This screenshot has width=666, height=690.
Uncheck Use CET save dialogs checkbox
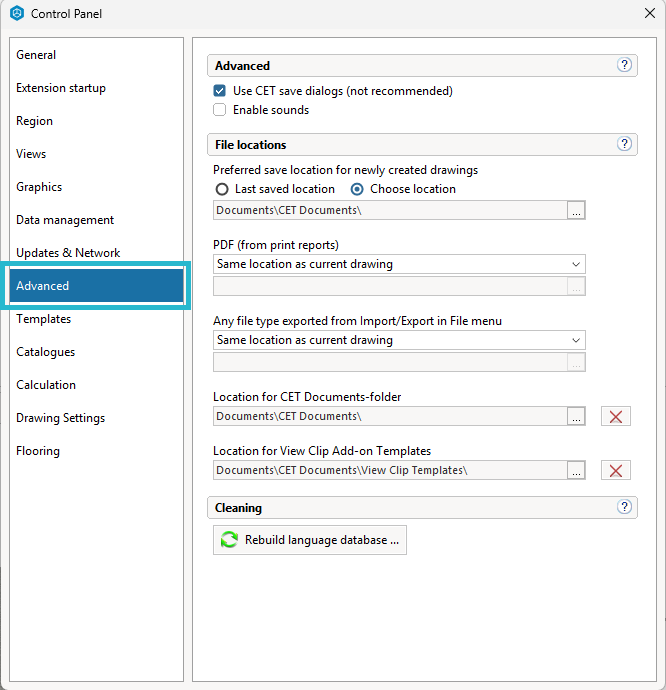tap(220, 91)
